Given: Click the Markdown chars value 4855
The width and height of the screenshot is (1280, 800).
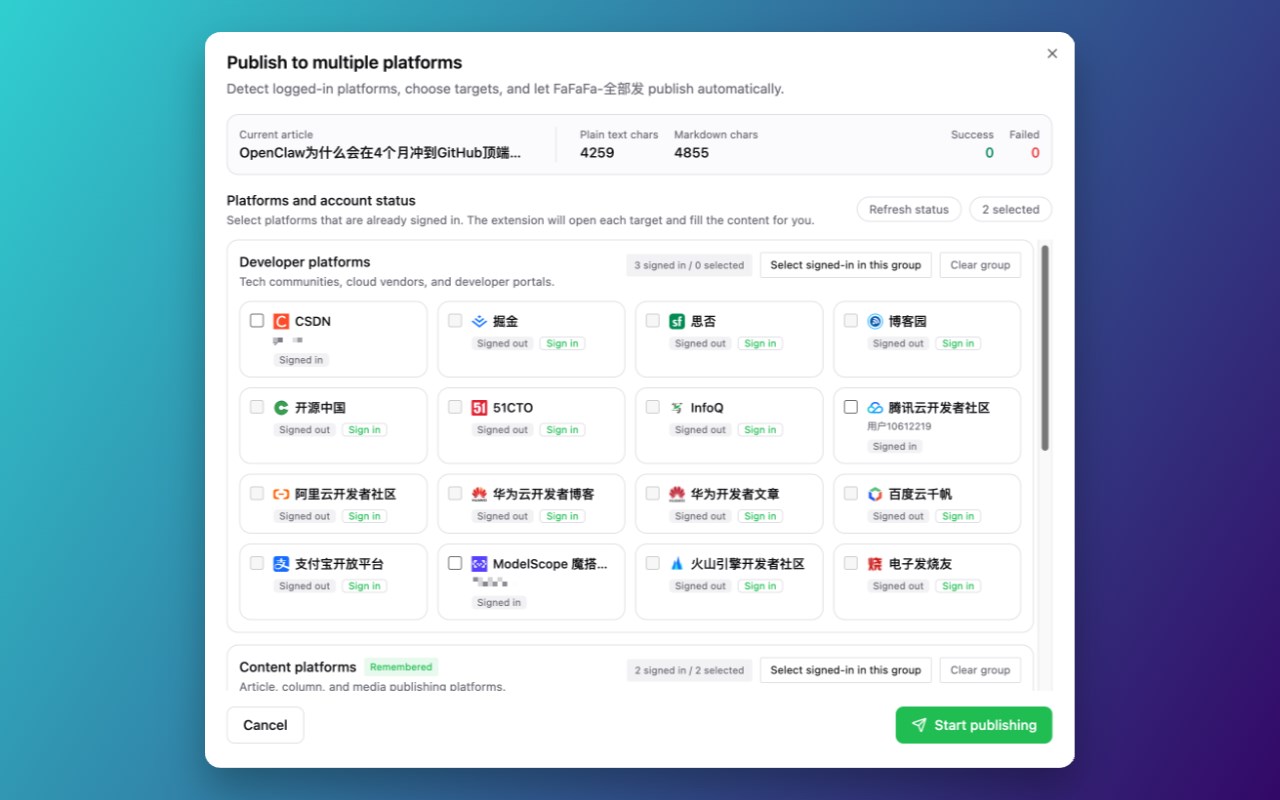Looking at the screenshot, I should (691, 153).
